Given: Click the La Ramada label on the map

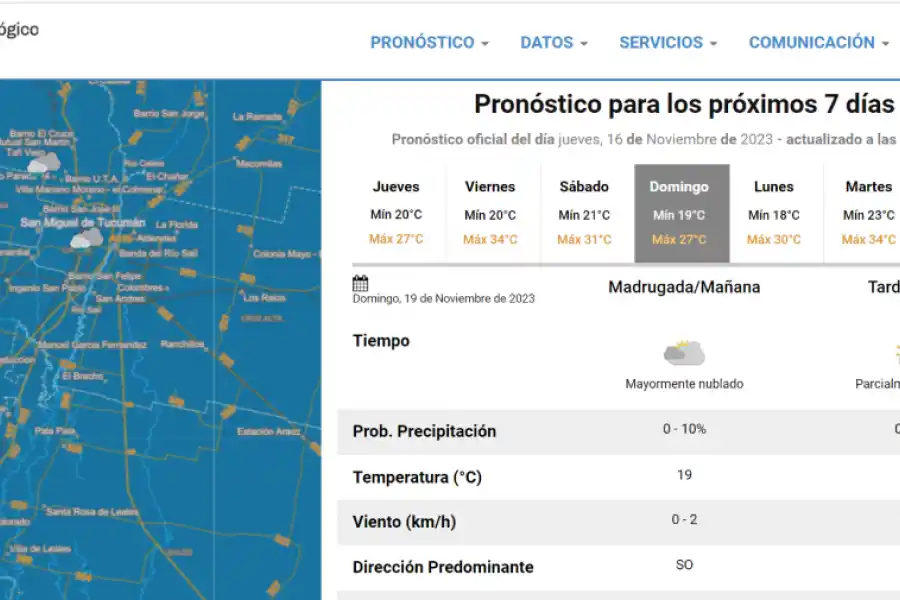Looking at the screenshot, I should 257,116.
